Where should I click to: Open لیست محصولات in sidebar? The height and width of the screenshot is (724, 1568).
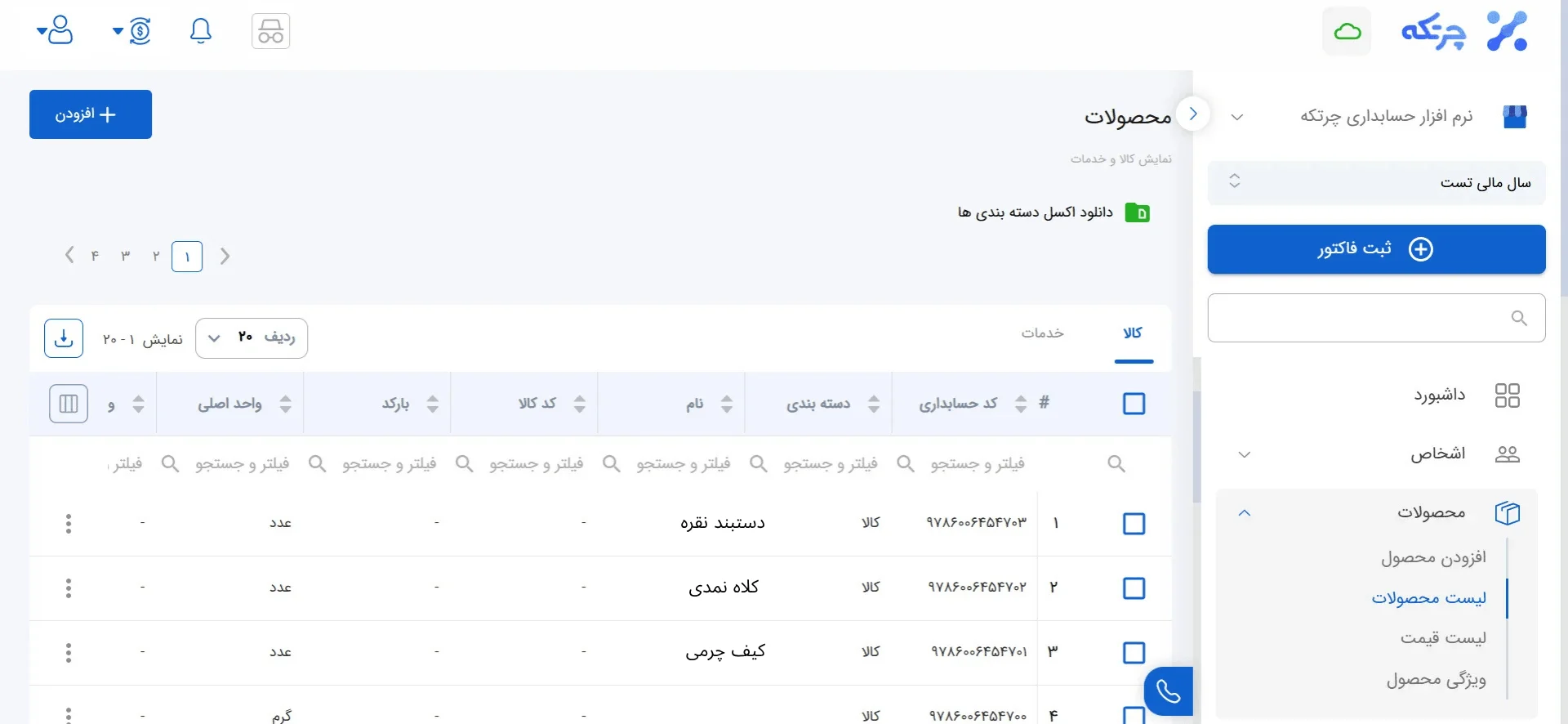[x=1429, y=598]
